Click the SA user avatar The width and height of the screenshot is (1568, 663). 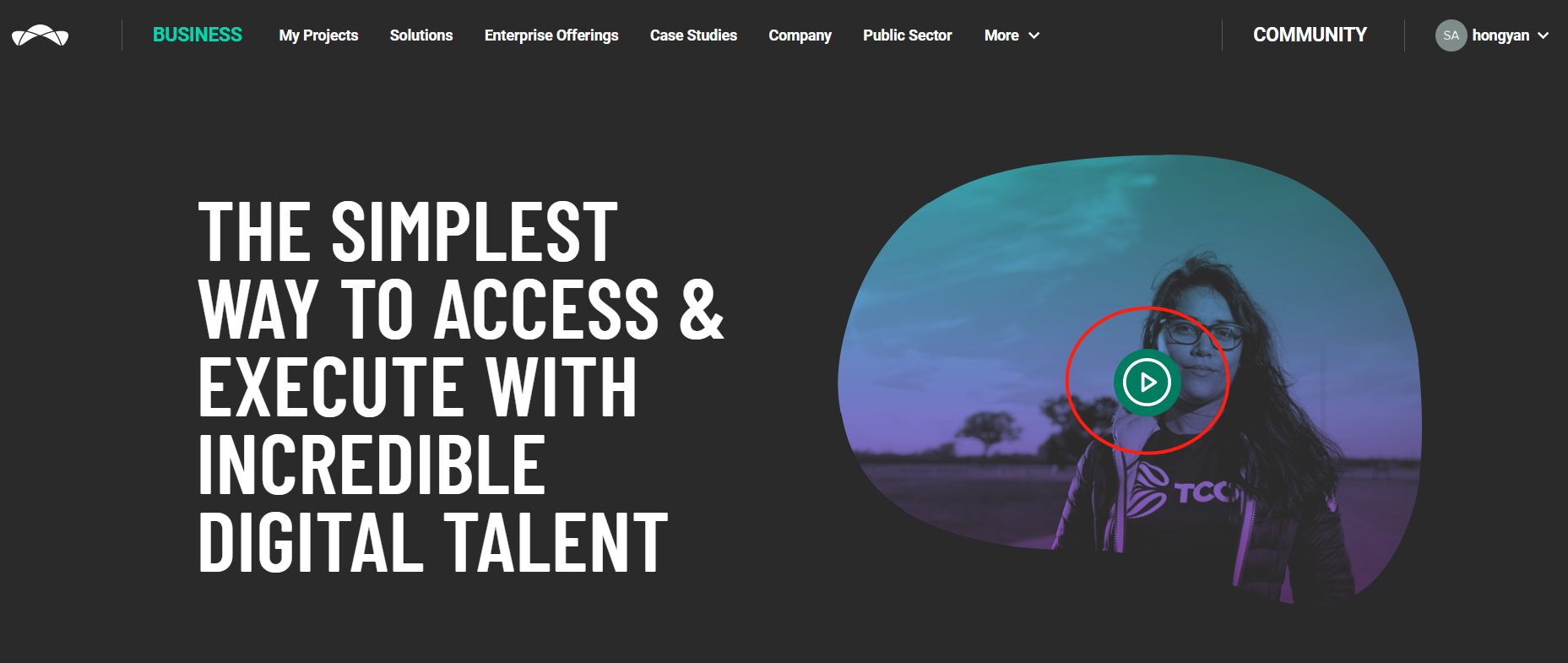[x=1451, y=35]
